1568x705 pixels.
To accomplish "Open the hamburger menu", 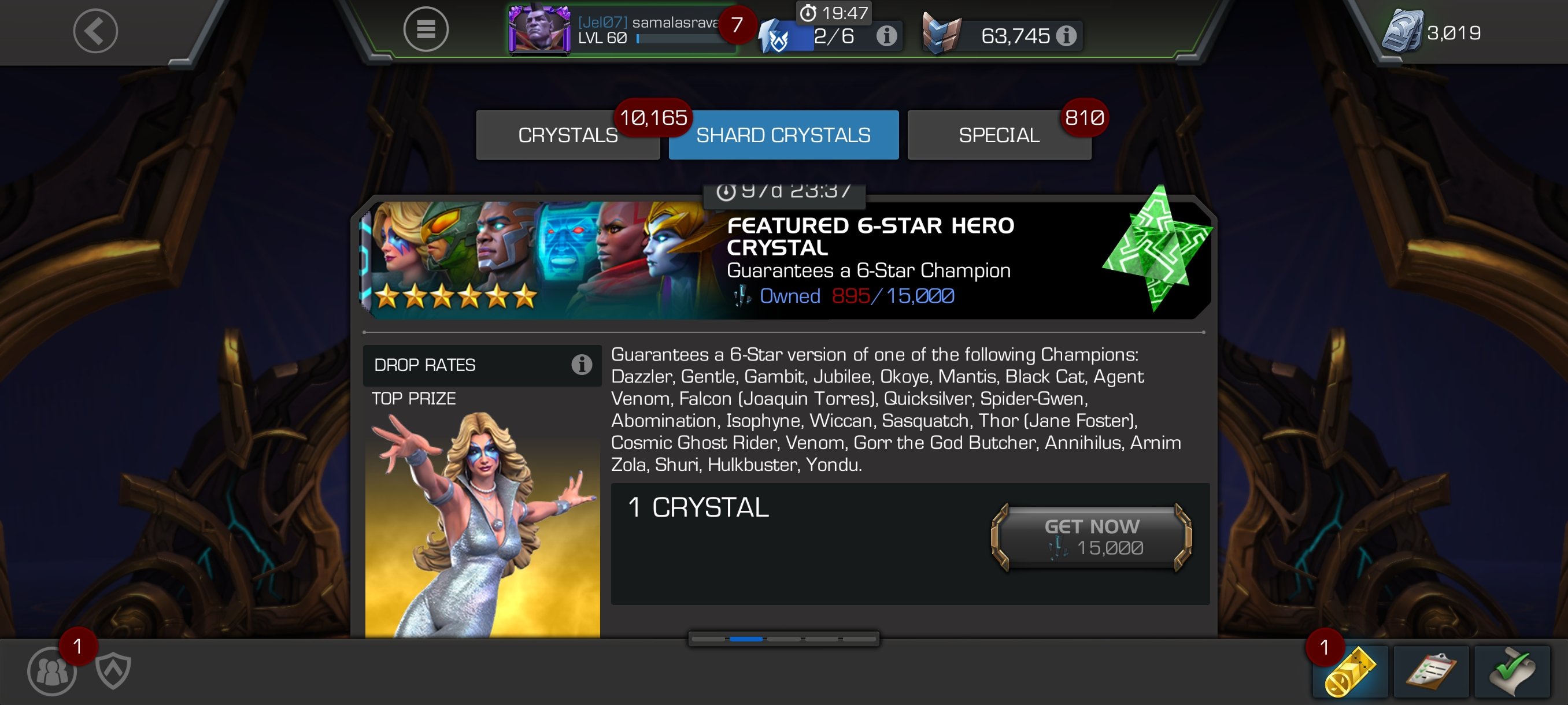I will (x=426, y=28).
